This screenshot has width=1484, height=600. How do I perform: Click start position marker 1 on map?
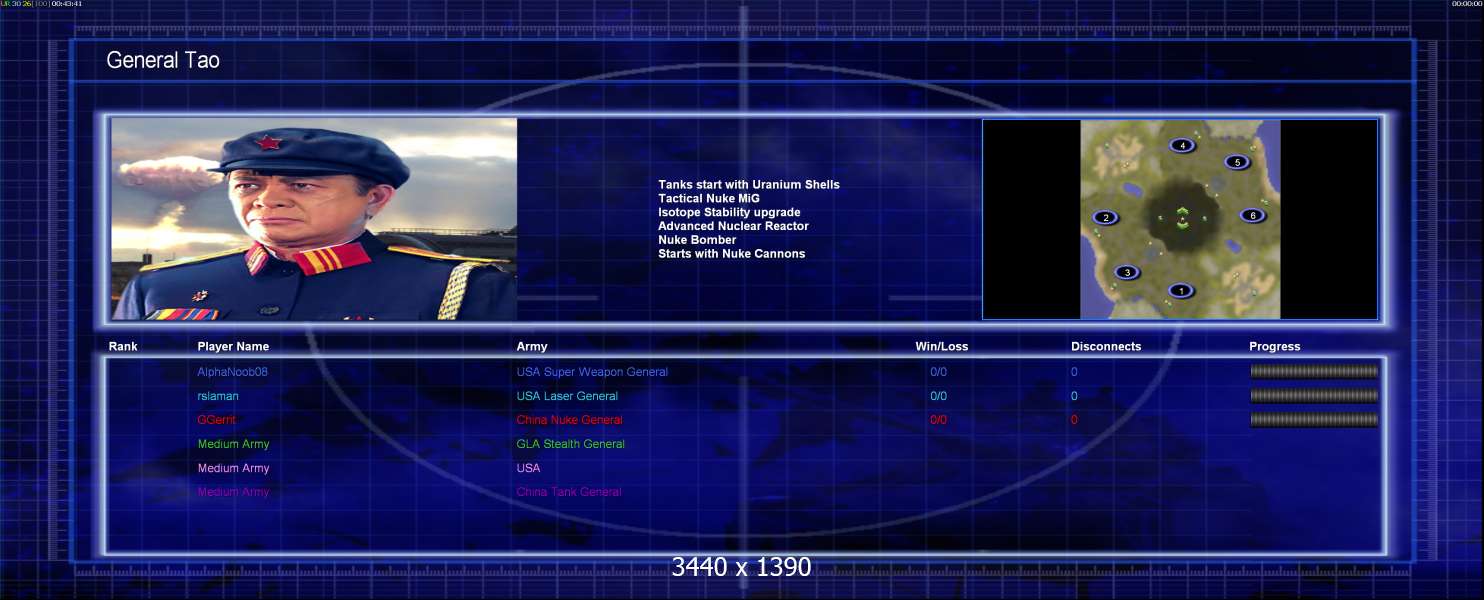(1181, 291)
